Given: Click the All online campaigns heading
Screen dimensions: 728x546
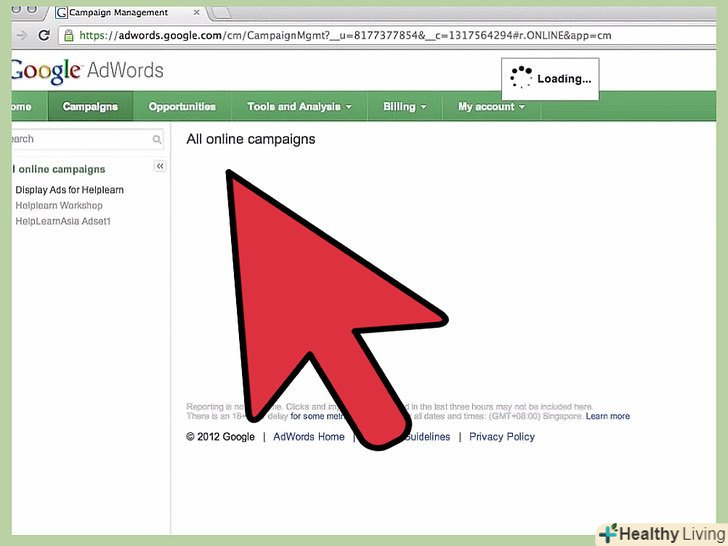Looking at the screenshot, I should click(x=251, y=139).
